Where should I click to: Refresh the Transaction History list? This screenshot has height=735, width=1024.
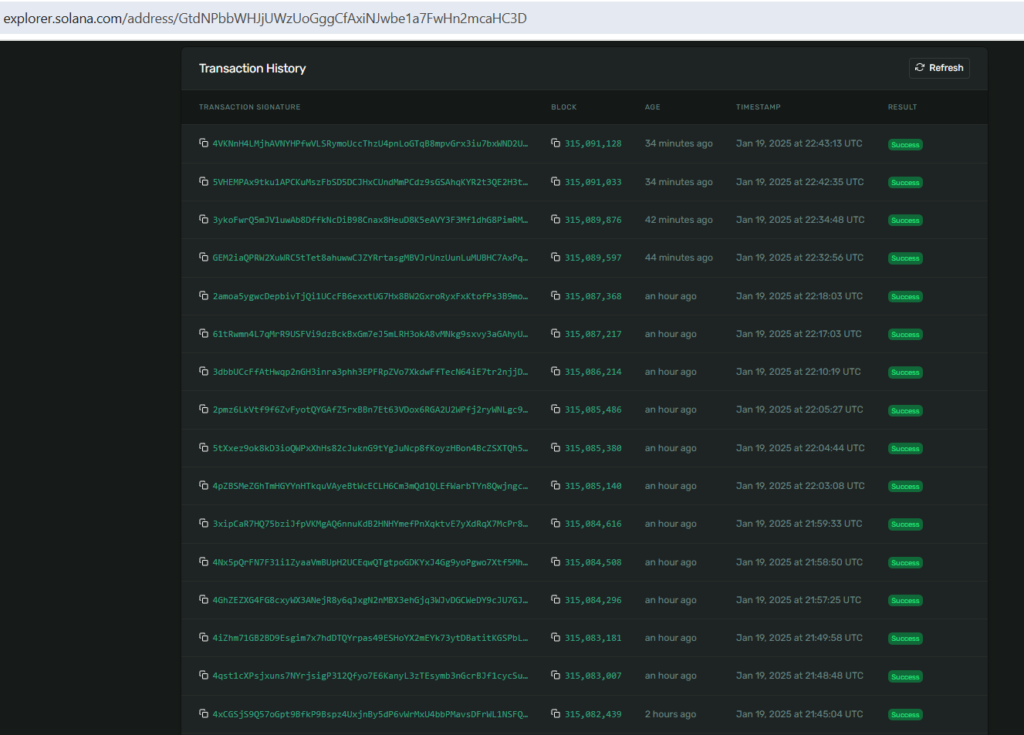[938, 68]
